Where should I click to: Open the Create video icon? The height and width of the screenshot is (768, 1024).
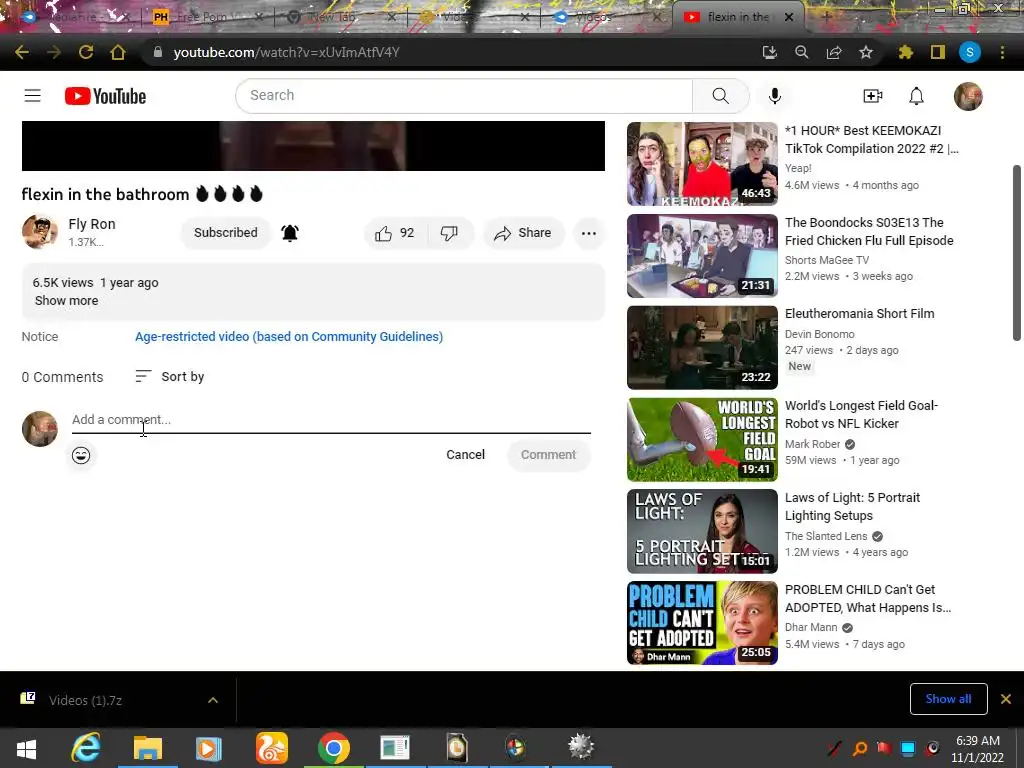(x=873, y=96)
